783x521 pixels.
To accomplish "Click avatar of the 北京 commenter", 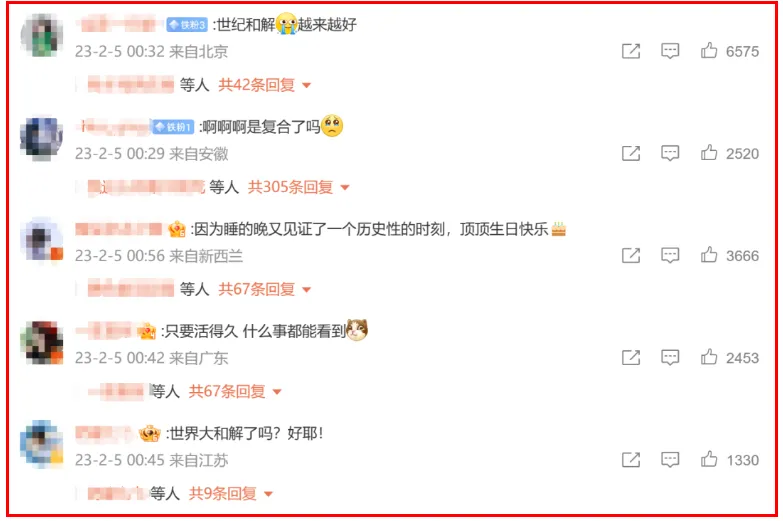I will (42, 35).
